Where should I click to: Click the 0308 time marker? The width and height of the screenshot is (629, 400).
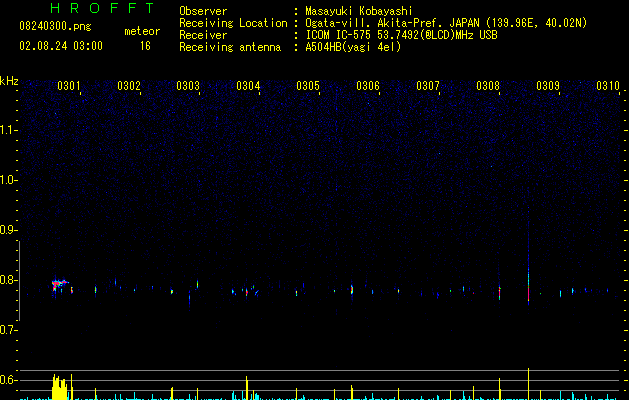(x=488, y=86)
